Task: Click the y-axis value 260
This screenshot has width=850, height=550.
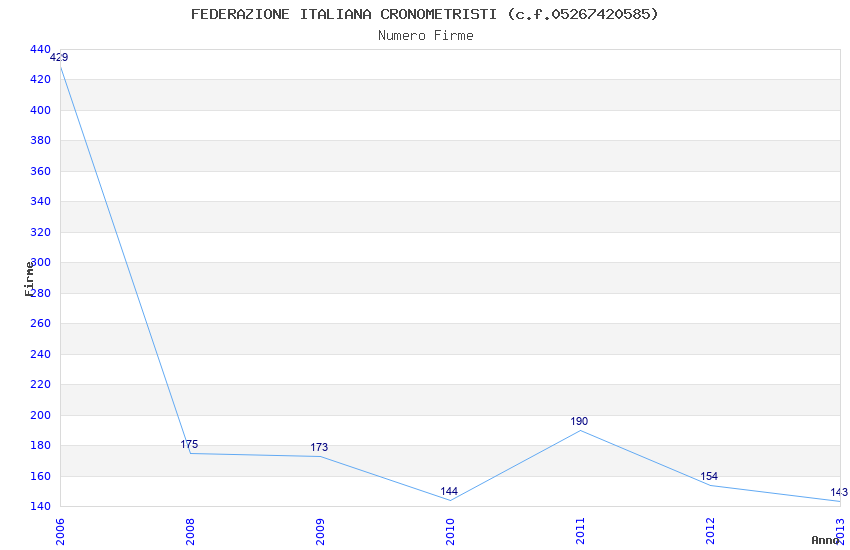Action: (x=41, y=323)
